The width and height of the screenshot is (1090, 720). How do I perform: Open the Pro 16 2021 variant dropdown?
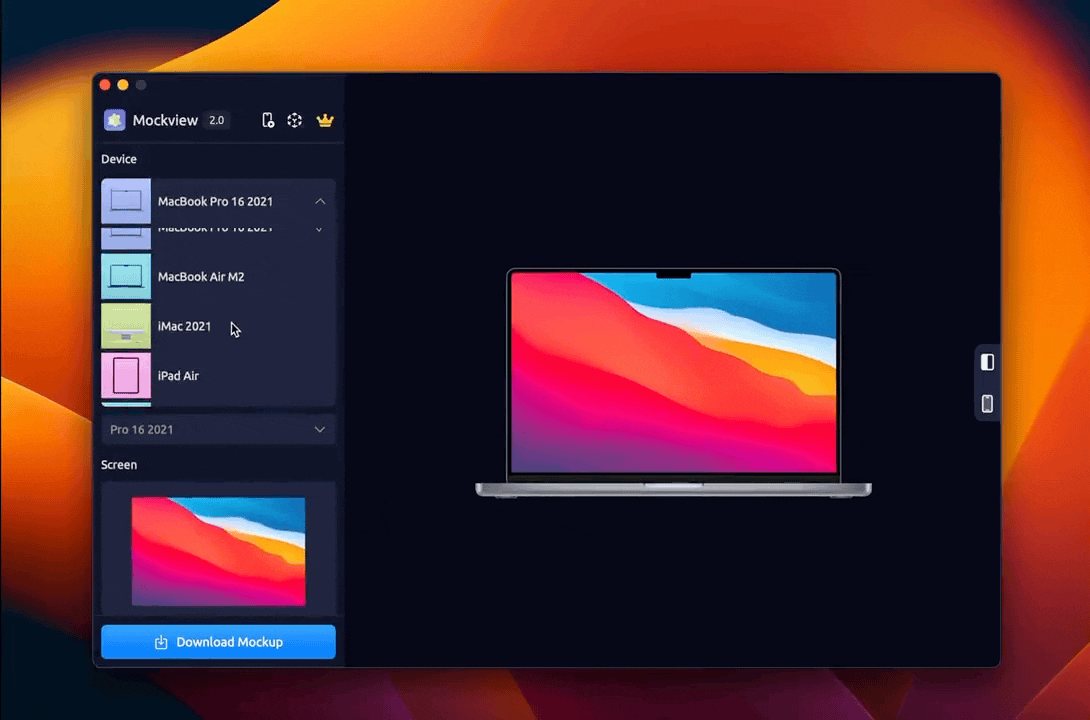pyautogui.click(x=218, y=429)
